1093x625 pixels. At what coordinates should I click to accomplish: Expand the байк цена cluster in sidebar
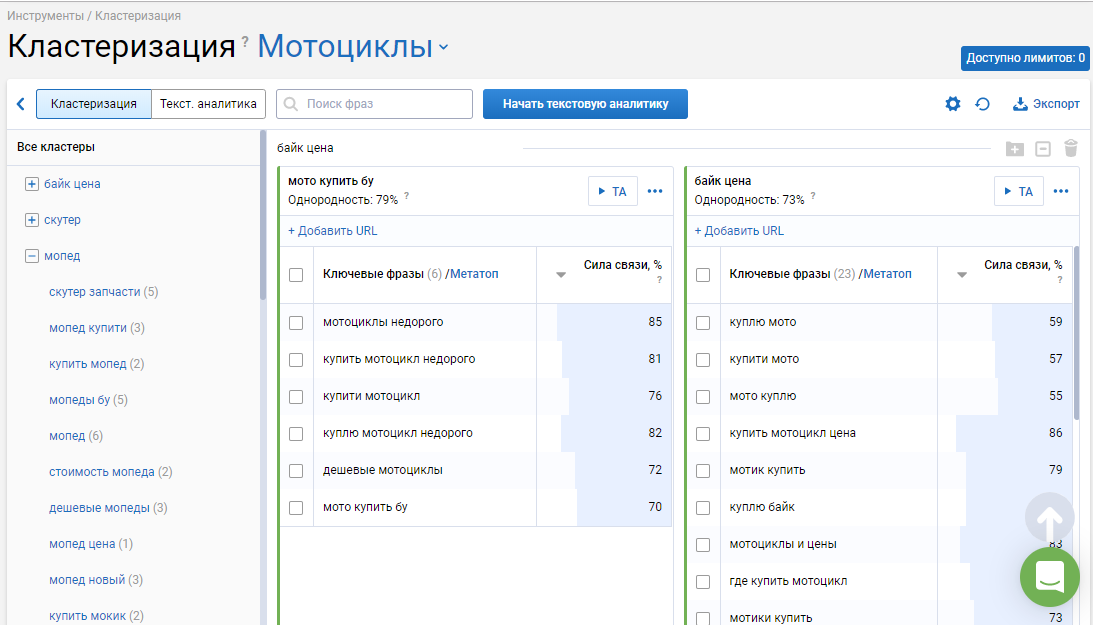pyautogui.click(x=31, y=184)
